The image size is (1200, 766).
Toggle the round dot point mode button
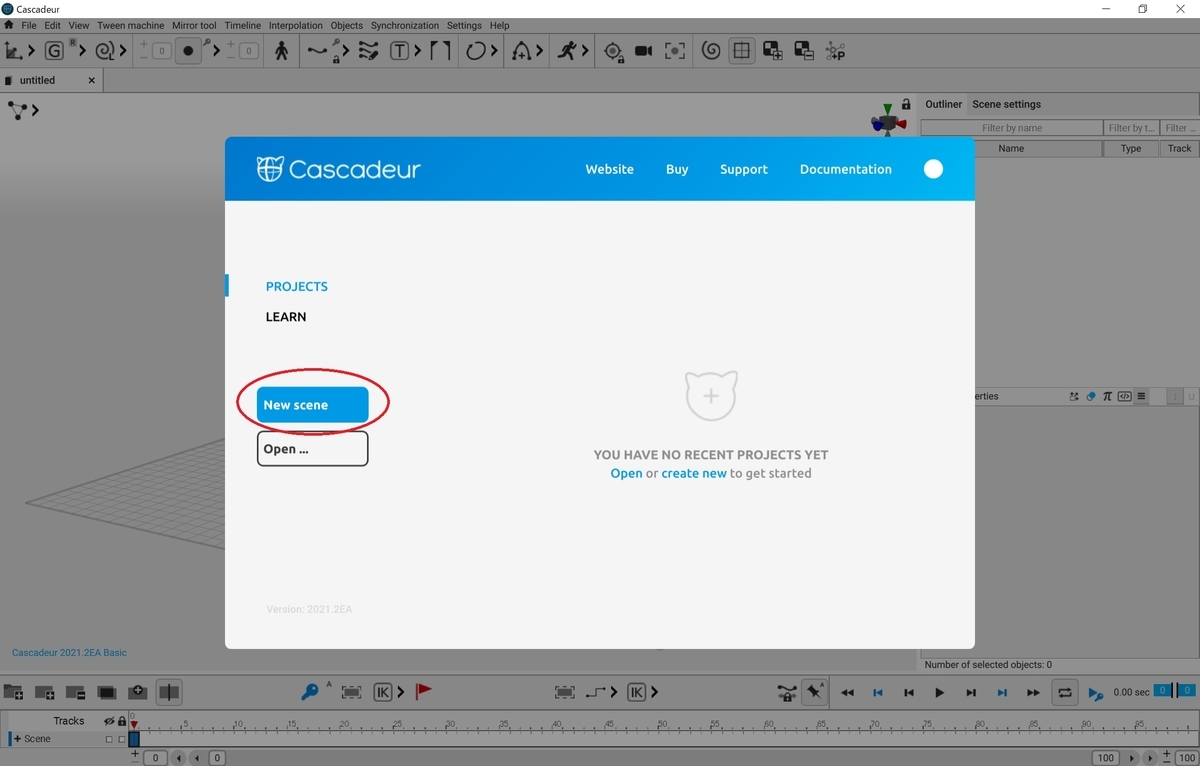click(x=187, y=50)
